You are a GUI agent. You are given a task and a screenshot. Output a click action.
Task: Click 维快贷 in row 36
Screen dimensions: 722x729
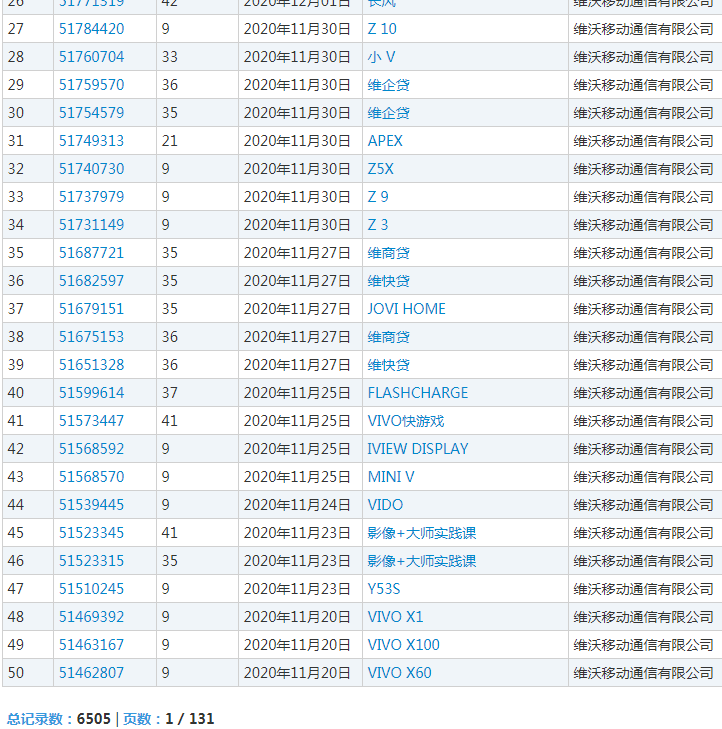(388, 280)
